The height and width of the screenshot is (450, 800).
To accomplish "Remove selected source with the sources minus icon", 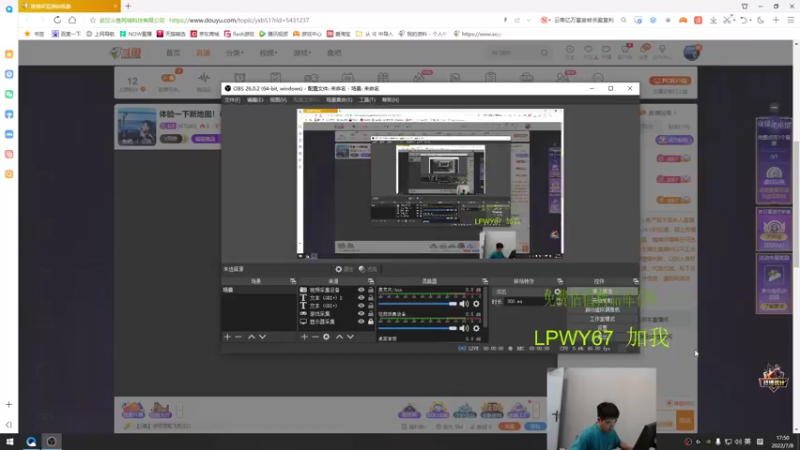I will pyautogui.click(x=315, y=337).
